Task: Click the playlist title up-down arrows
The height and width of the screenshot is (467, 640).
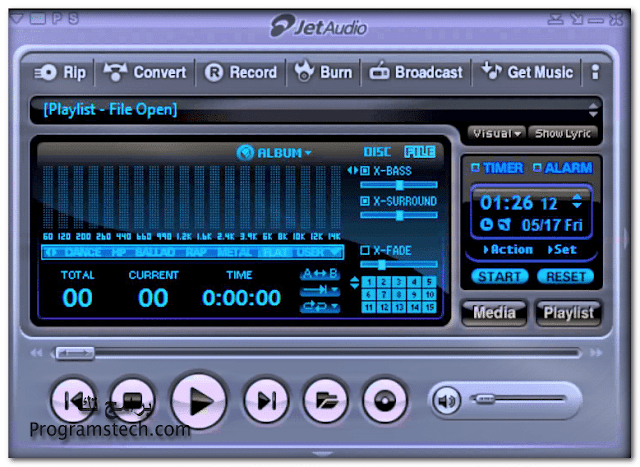Action: [593, 109]
